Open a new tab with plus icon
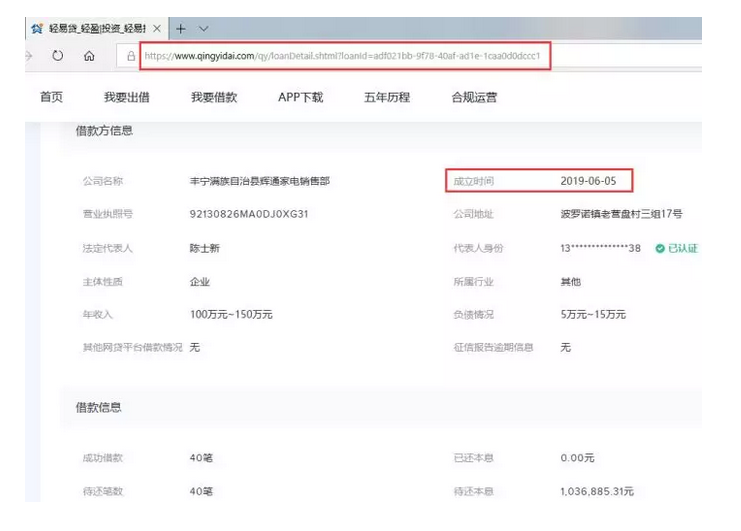Viewport: 741px width, 531px height. pos(181,29)
